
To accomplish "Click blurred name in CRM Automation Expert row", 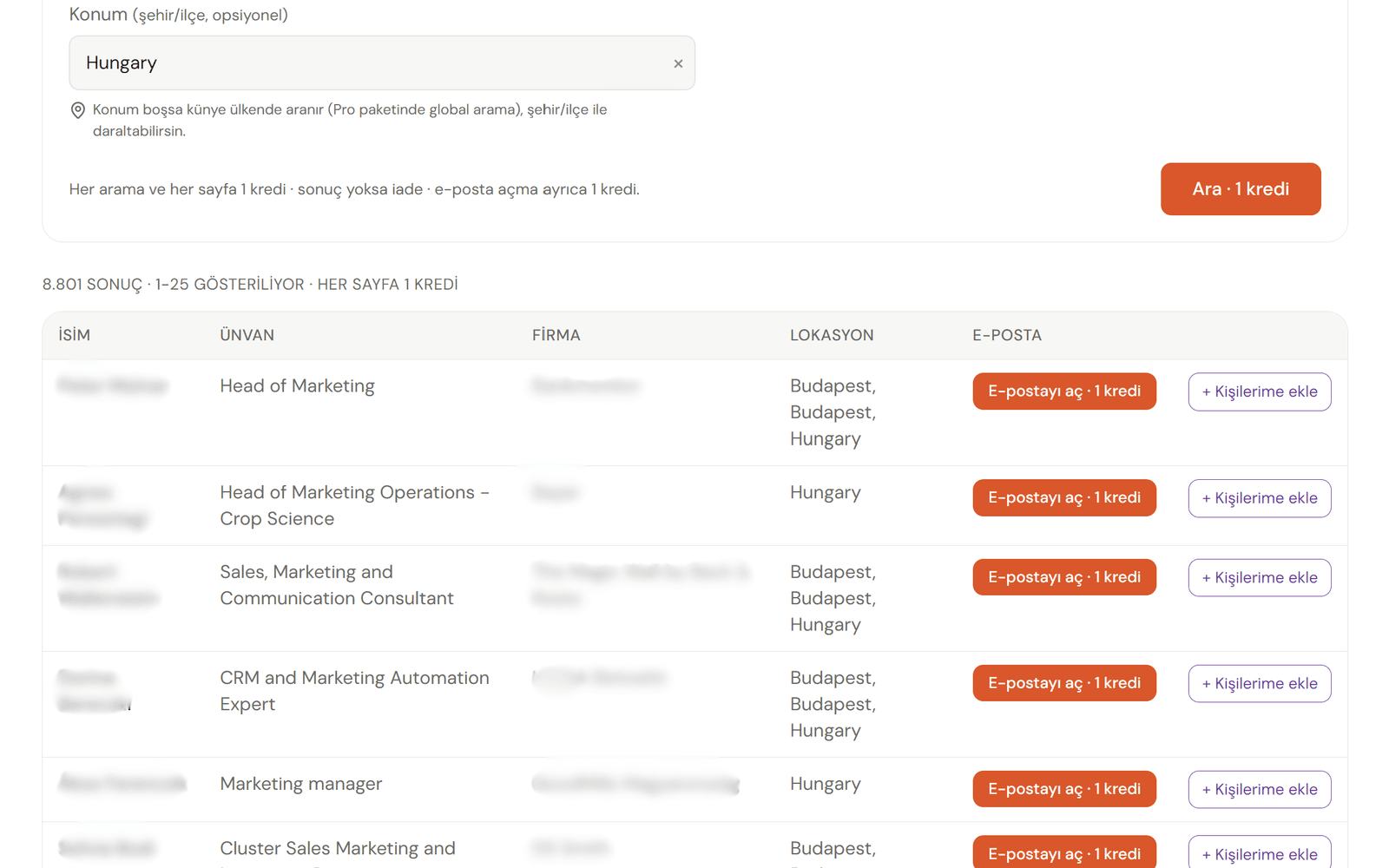I will tap(95, 691).
